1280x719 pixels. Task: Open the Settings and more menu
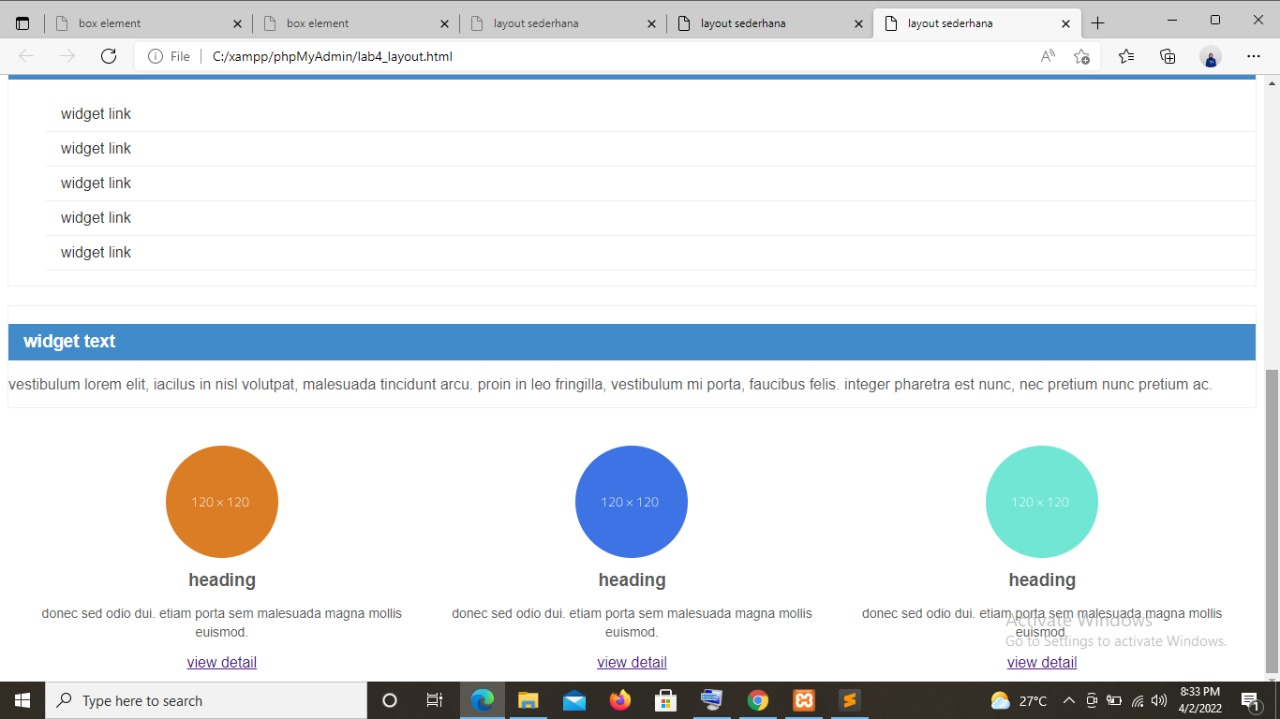[1253, 56]
